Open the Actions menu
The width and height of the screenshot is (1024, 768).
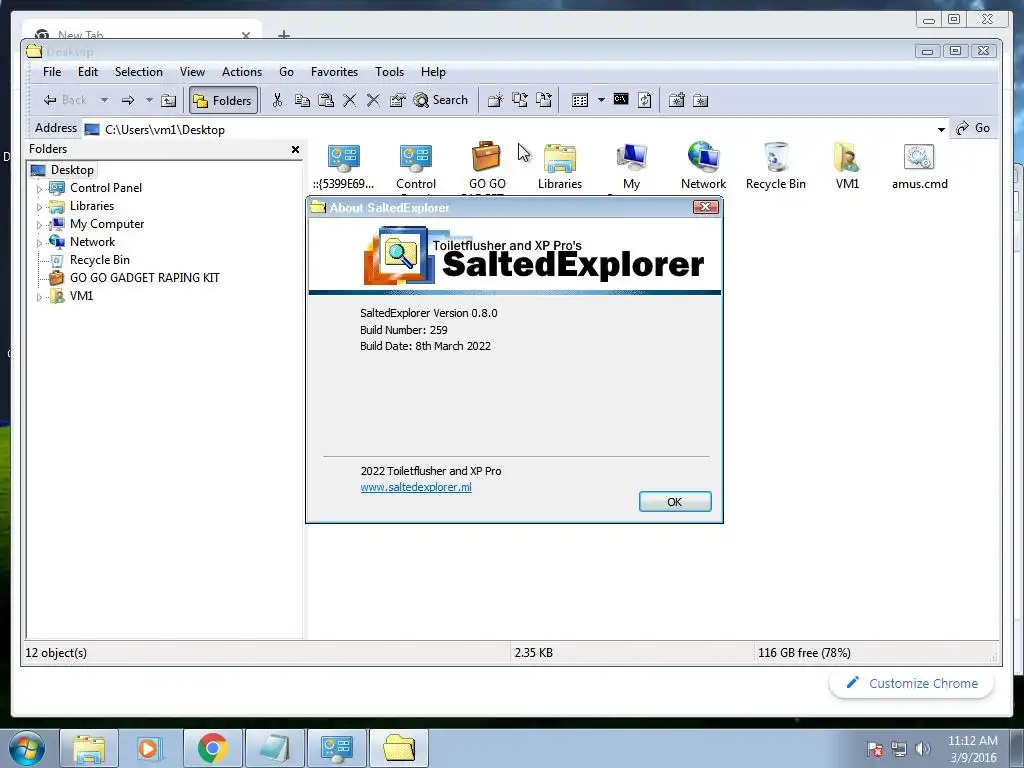[242, 72]
